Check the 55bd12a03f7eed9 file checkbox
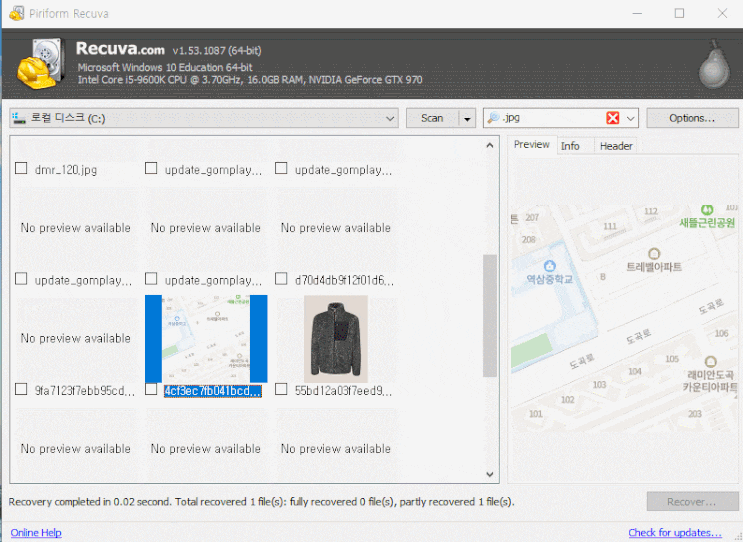Image resolution: width=743 pixels, height=542 pixels. 281,389
